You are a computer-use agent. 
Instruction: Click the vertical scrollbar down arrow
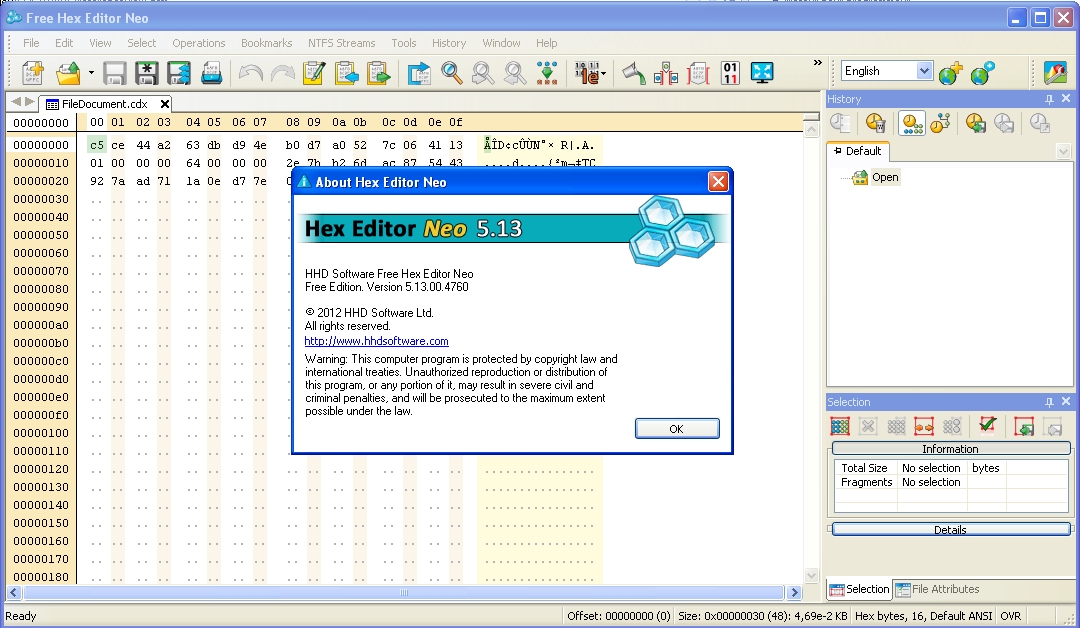[811, 576]
